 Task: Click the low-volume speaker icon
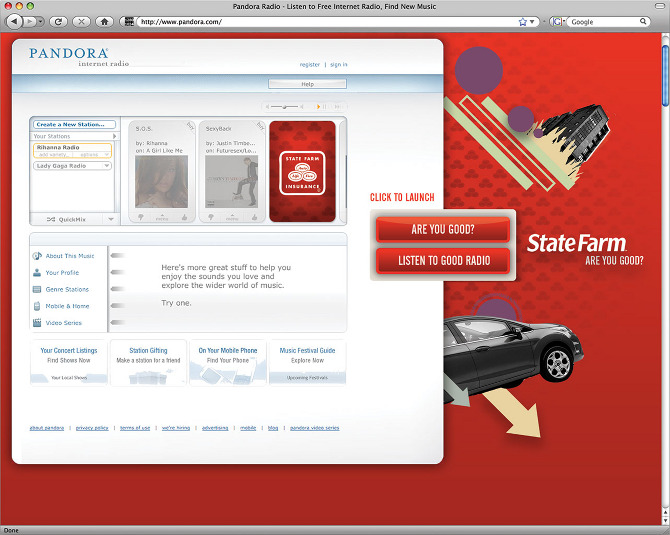(x=267, y=106)
